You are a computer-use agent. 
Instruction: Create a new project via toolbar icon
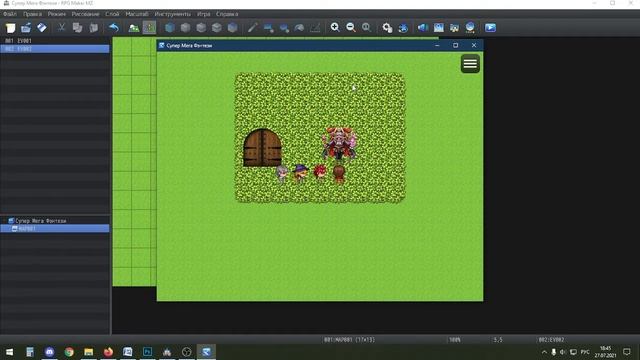[x=10, y=27]
